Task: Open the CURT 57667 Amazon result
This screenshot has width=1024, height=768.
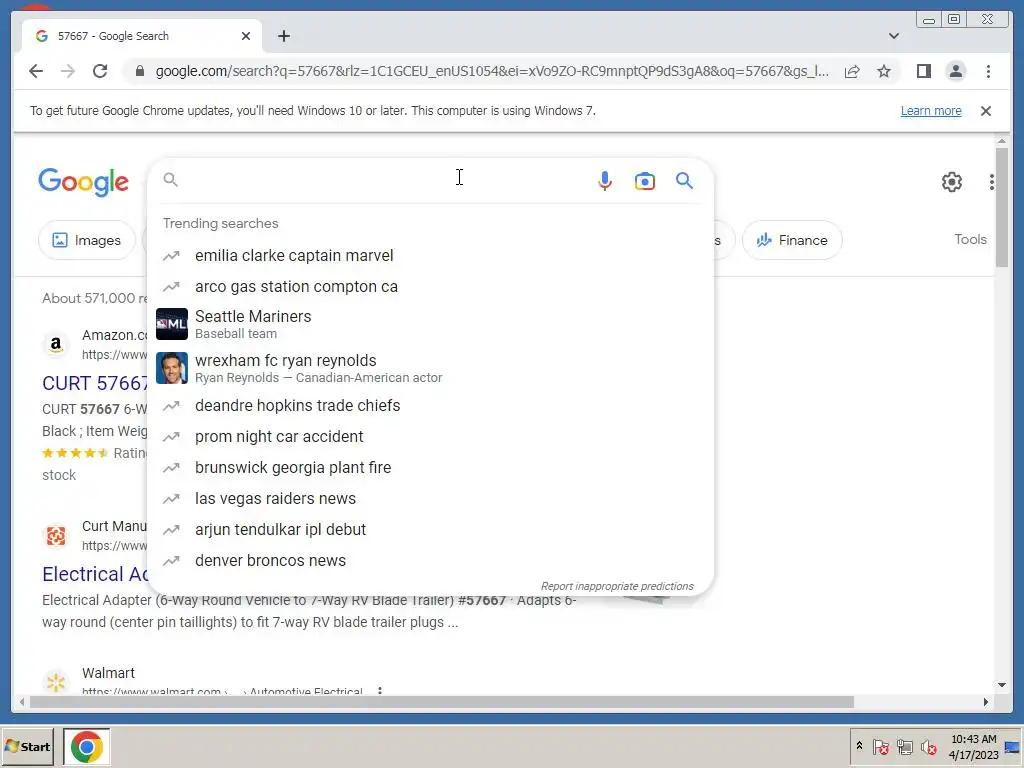Action: pos(95,383)
